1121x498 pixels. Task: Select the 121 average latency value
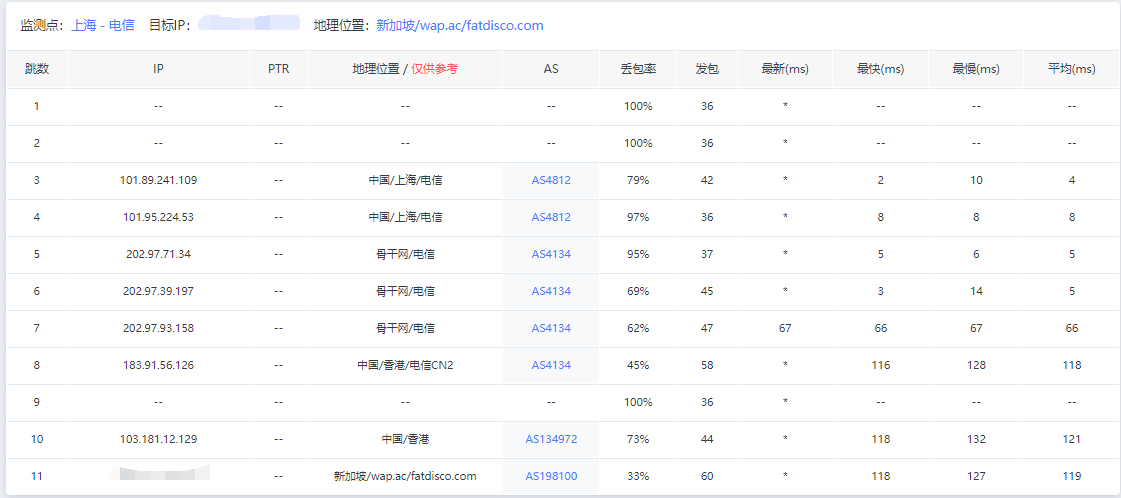(x=1072, y=439)
